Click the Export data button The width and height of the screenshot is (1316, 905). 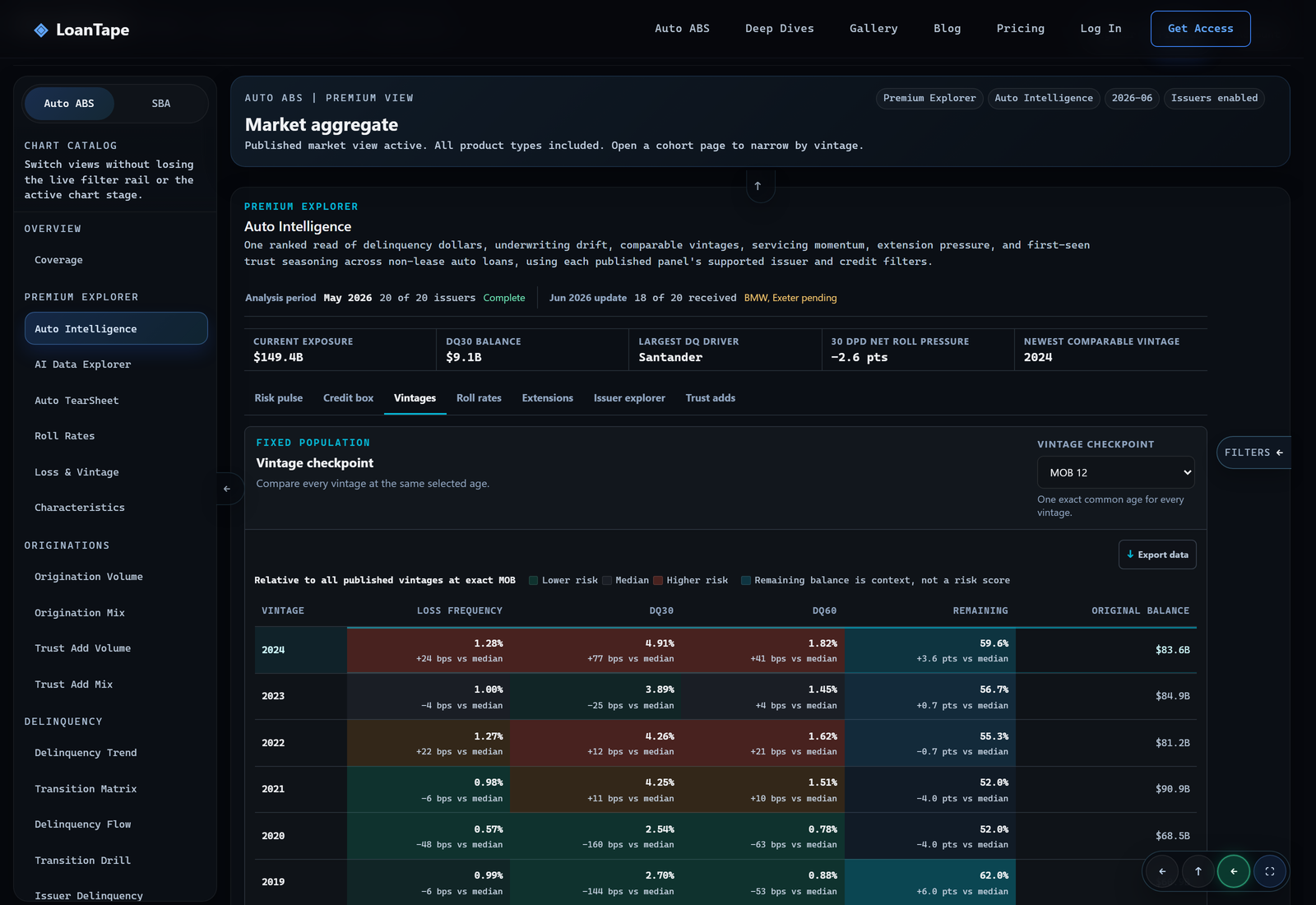tap(1157, 555)
